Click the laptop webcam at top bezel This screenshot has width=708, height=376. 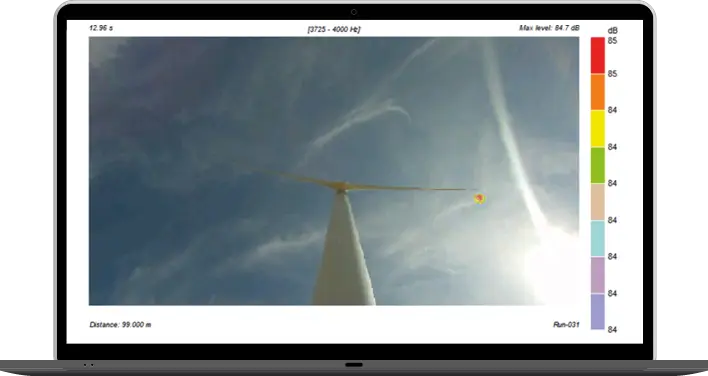pyautogui.click(x=354, y=12)
